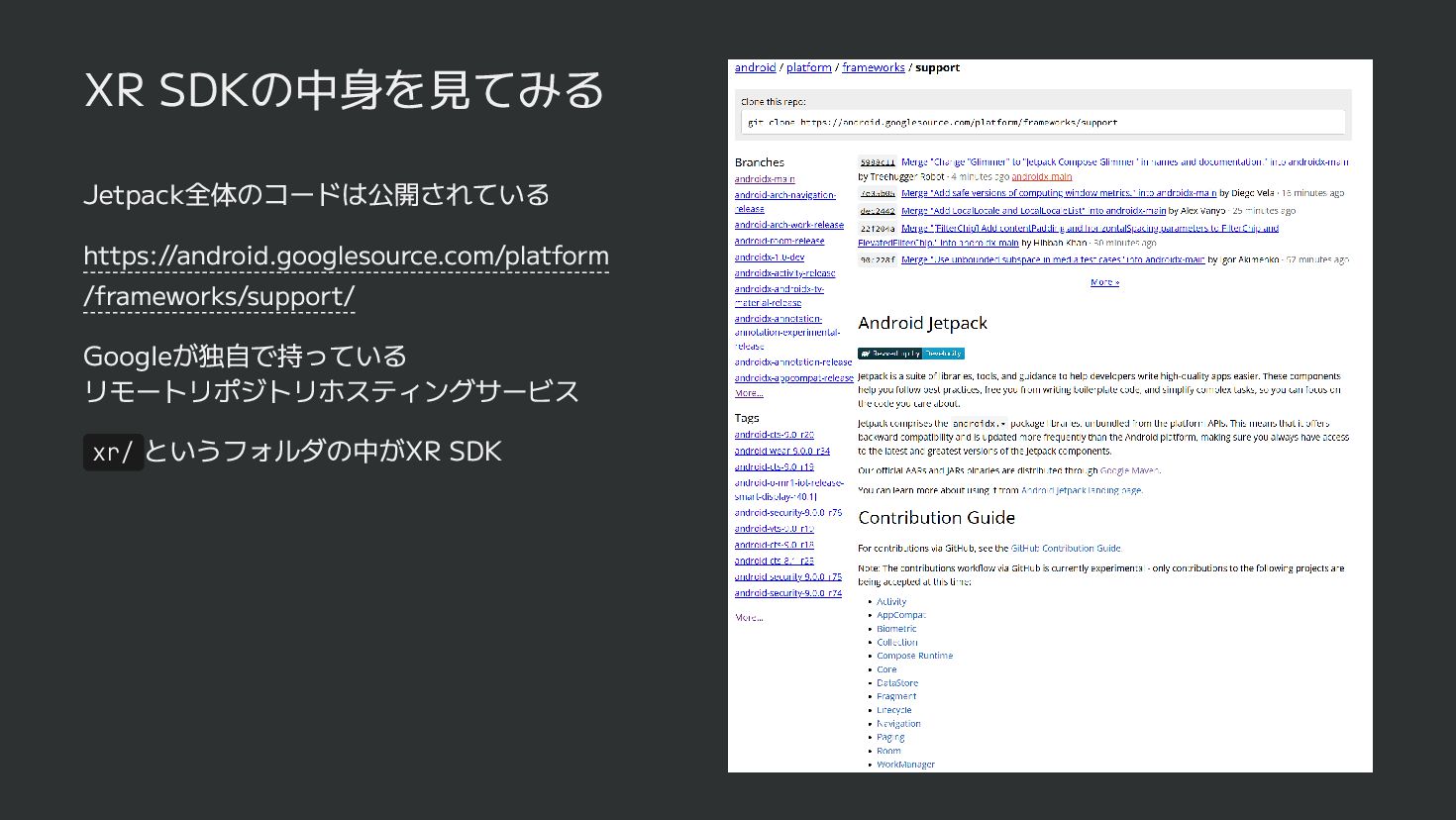Open the Google Maven link
This screenshot has width=1456, height=820.
[x=1129, y=471]
